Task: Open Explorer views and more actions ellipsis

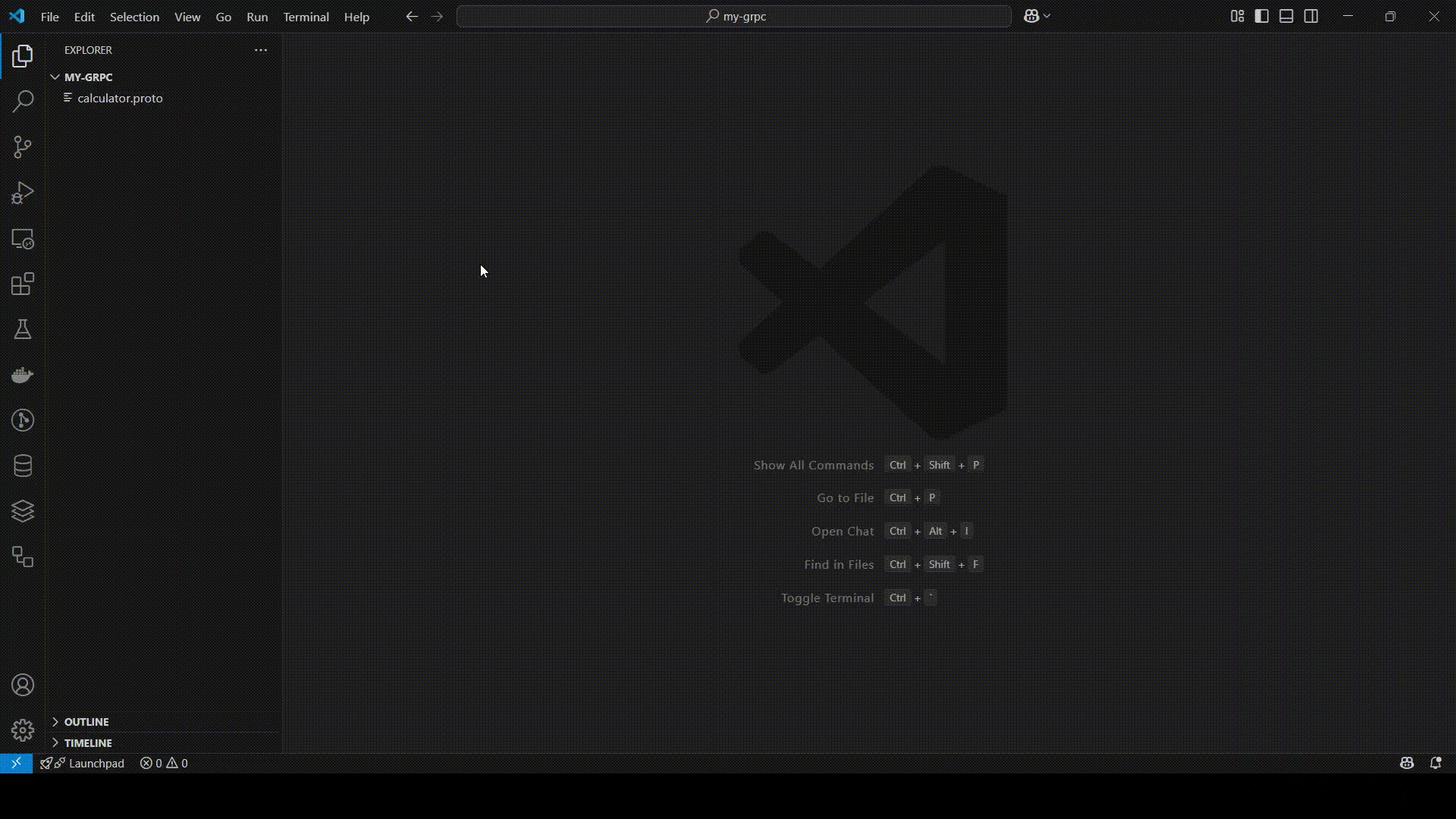Action: point(261,50)
